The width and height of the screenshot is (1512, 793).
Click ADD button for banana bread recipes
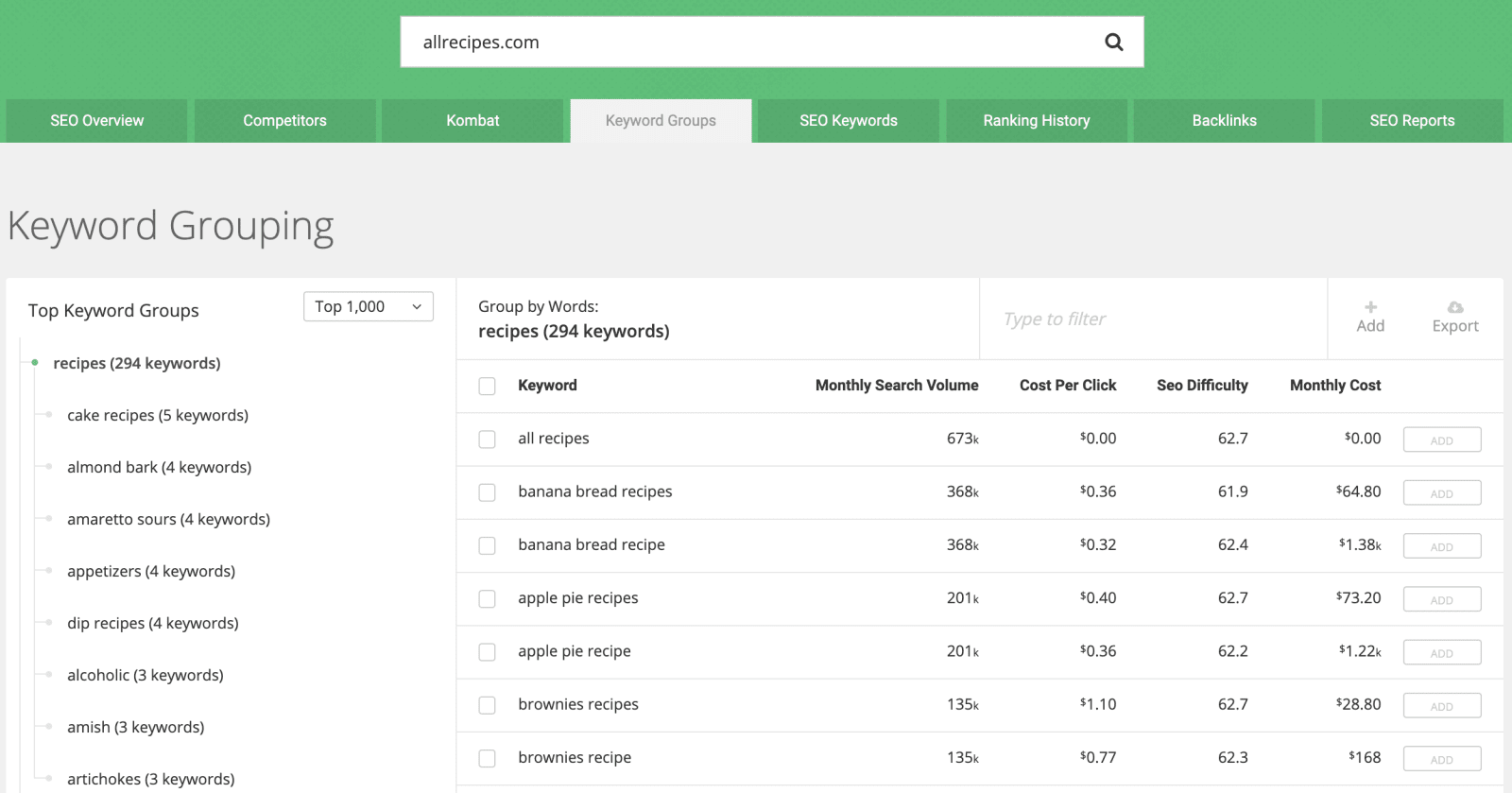coord(1442,492)
